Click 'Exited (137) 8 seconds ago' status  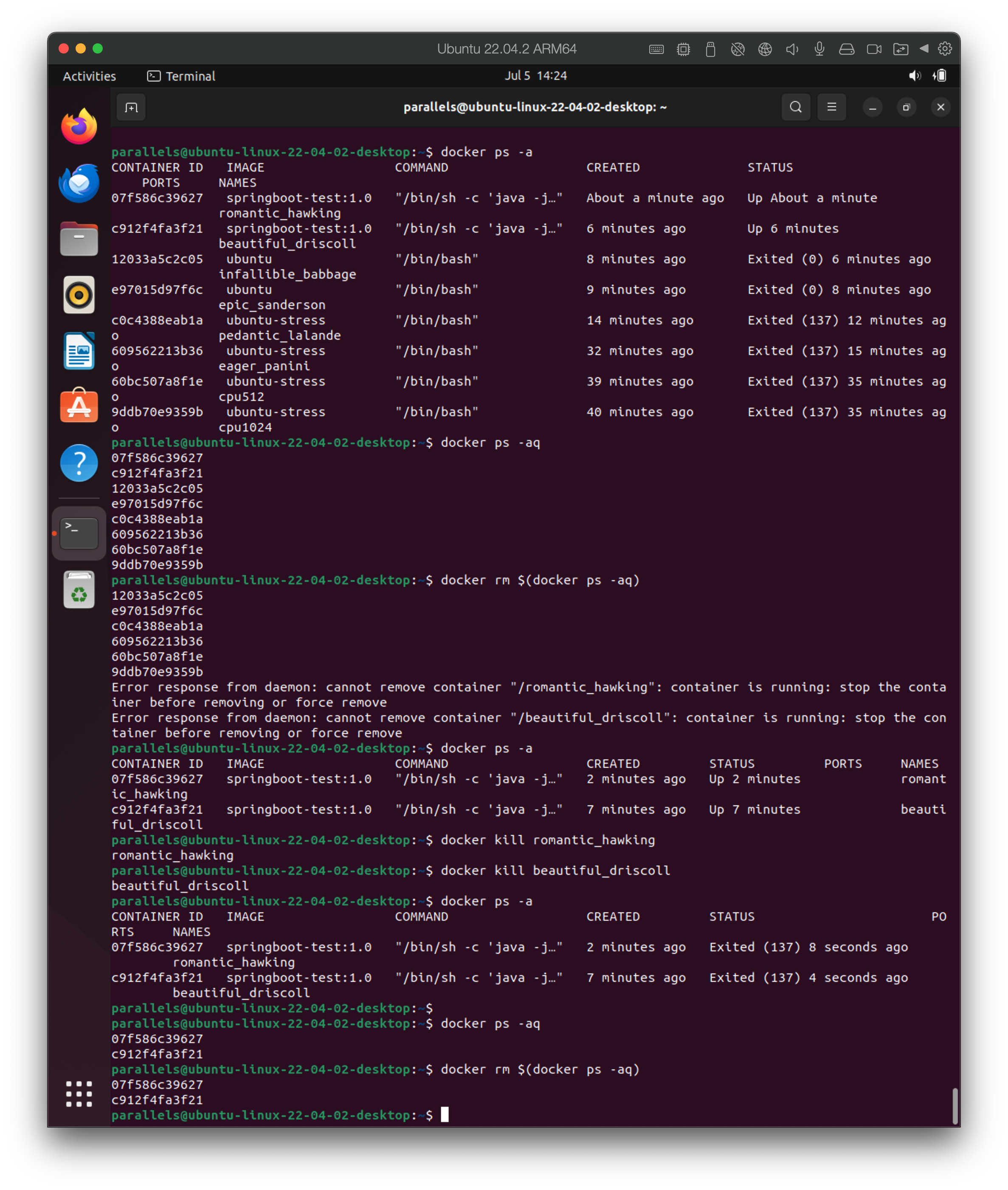pyautogui.click(x=808, y=947)
